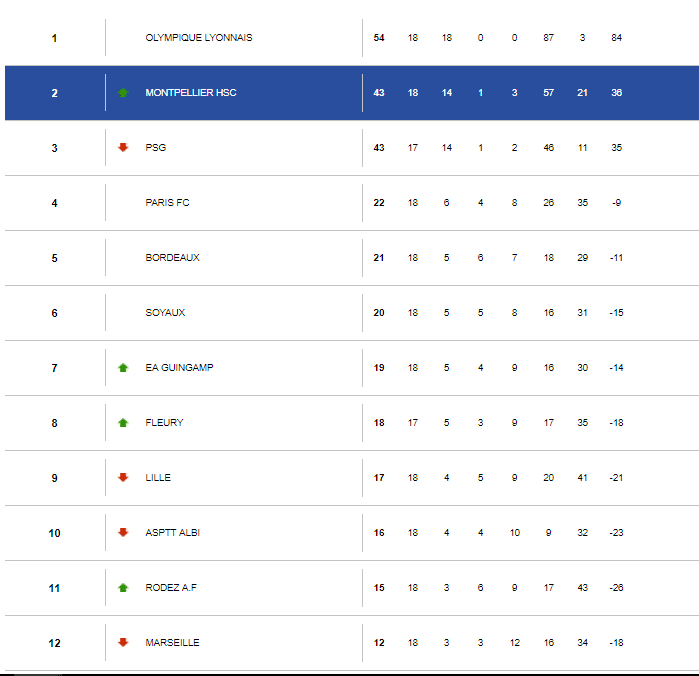
Task: Click the red down arrow beside ASPTT Albi
Action: point(123,532)
